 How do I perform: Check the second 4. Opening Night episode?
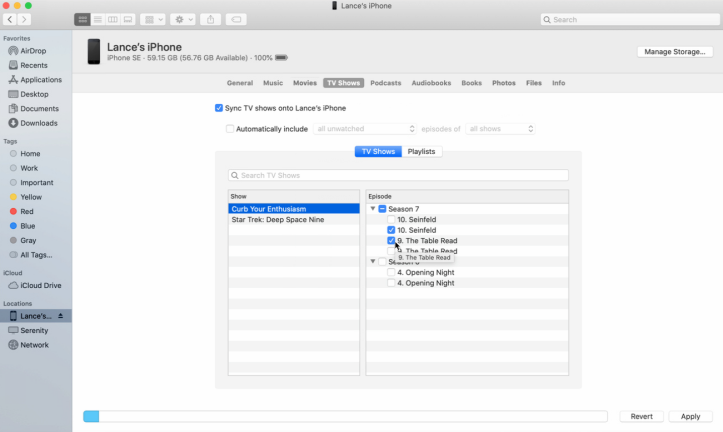[x=391, y=283]
